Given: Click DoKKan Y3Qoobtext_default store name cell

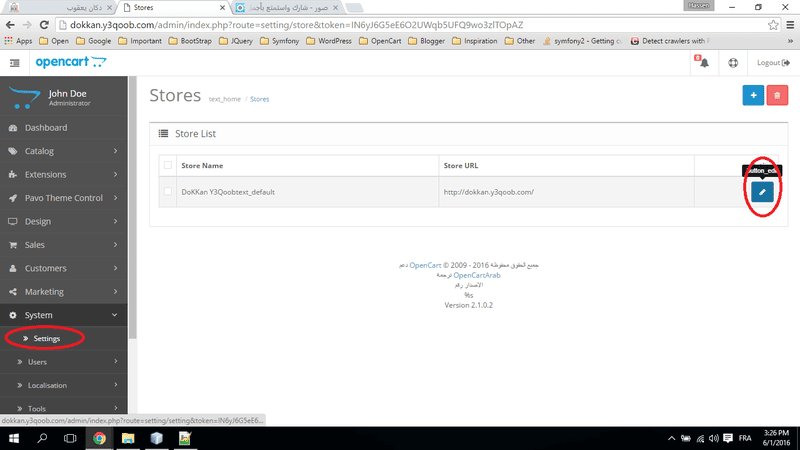Looking at the screenshot, I should coord(228,192).
